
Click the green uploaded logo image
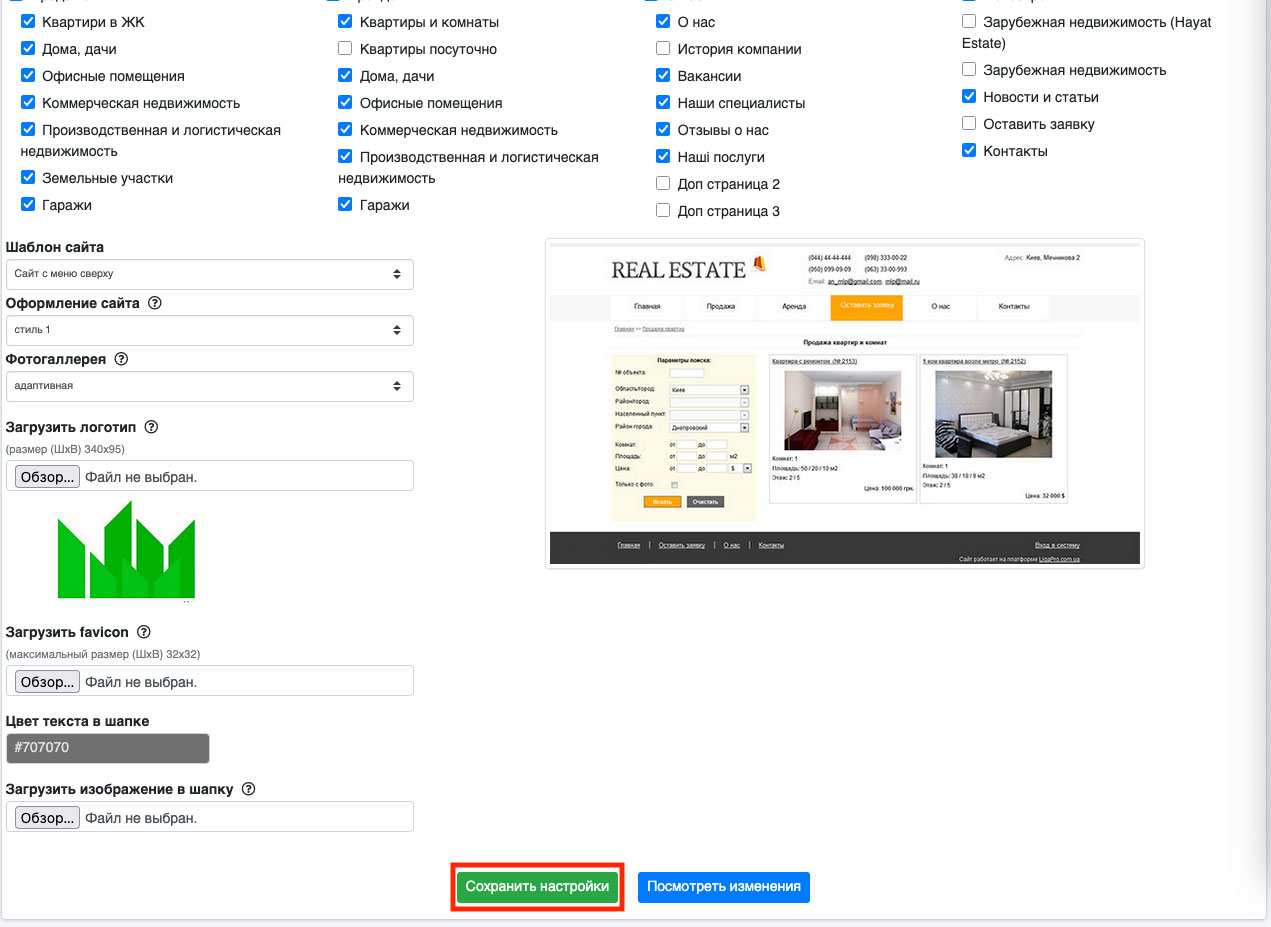point(126,550)
